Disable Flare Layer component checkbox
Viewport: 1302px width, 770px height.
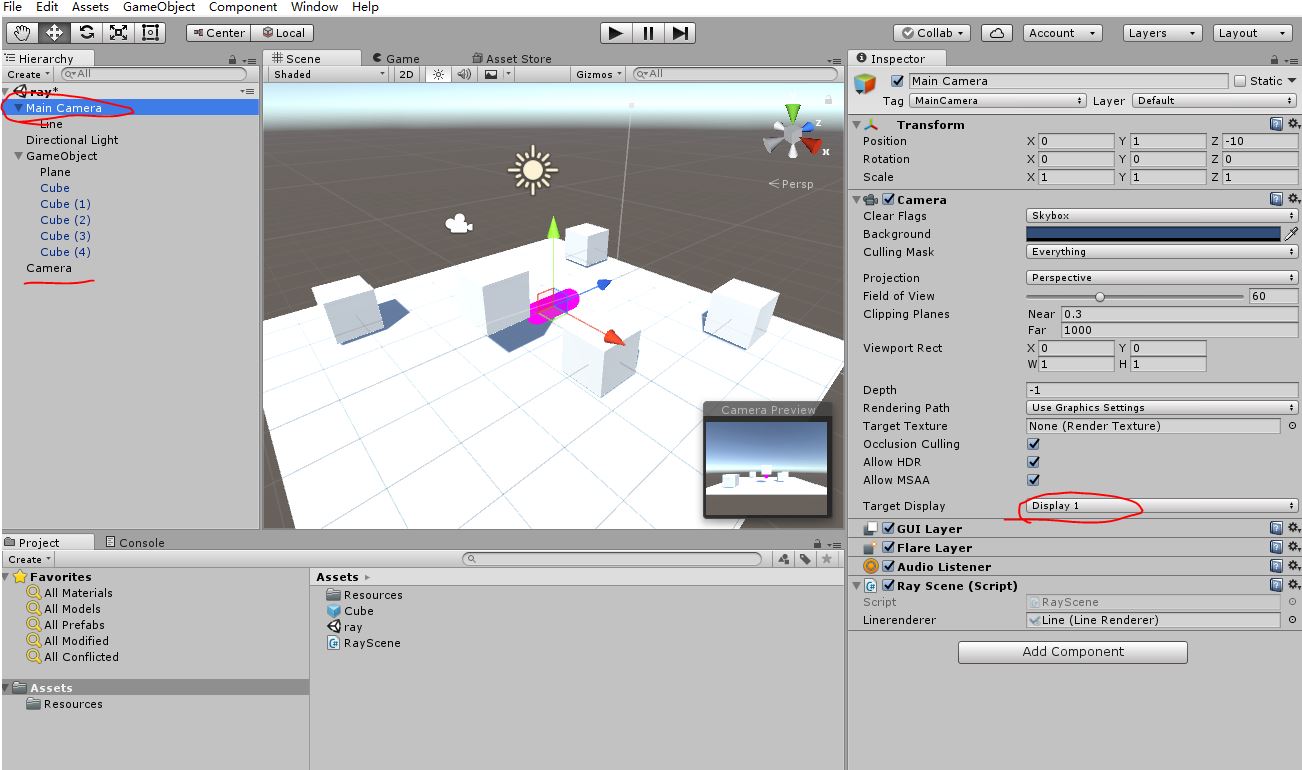click(888, 547)
